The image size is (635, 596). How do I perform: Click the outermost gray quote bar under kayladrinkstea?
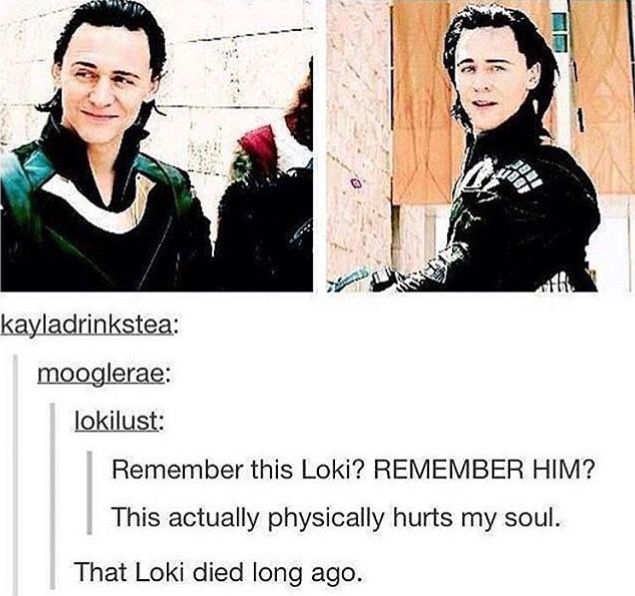(16, 474)
